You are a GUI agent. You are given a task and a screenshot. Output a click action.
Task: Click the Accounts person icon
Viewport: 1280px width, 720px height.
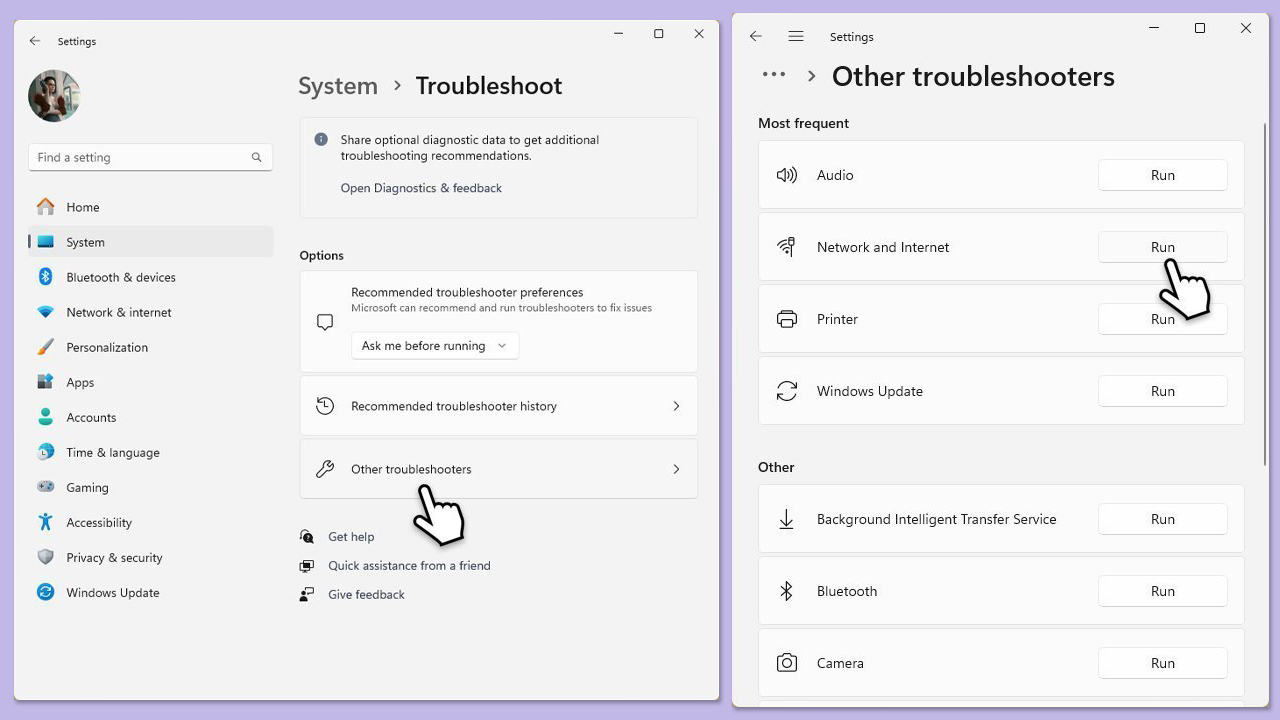(x=45, y=417)
